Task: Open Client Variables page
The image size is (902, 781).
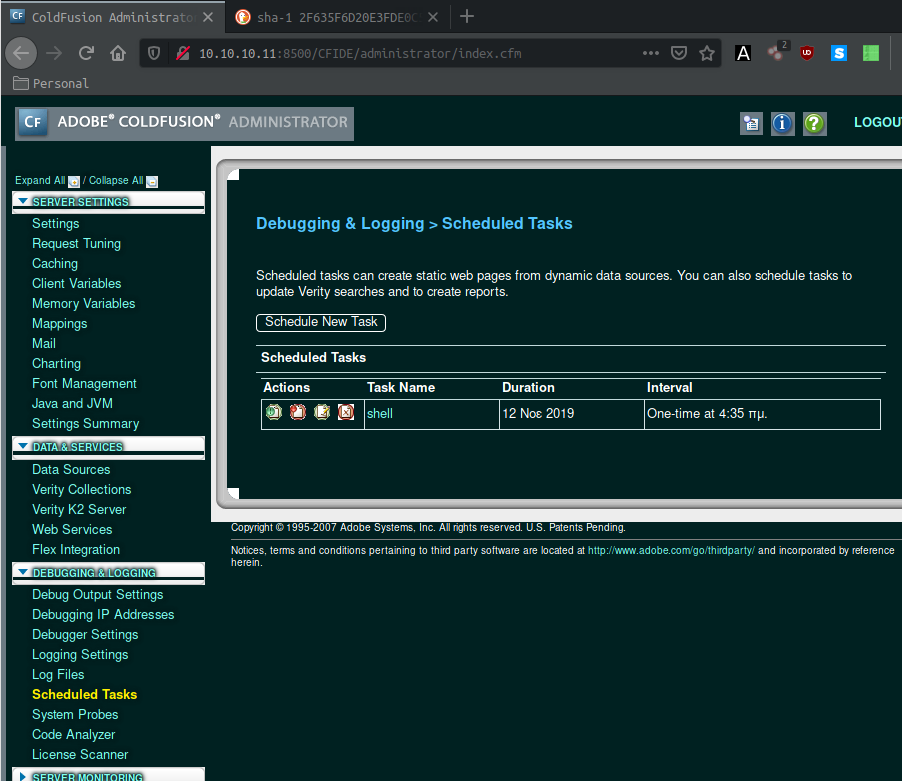Action: [77, 284]
